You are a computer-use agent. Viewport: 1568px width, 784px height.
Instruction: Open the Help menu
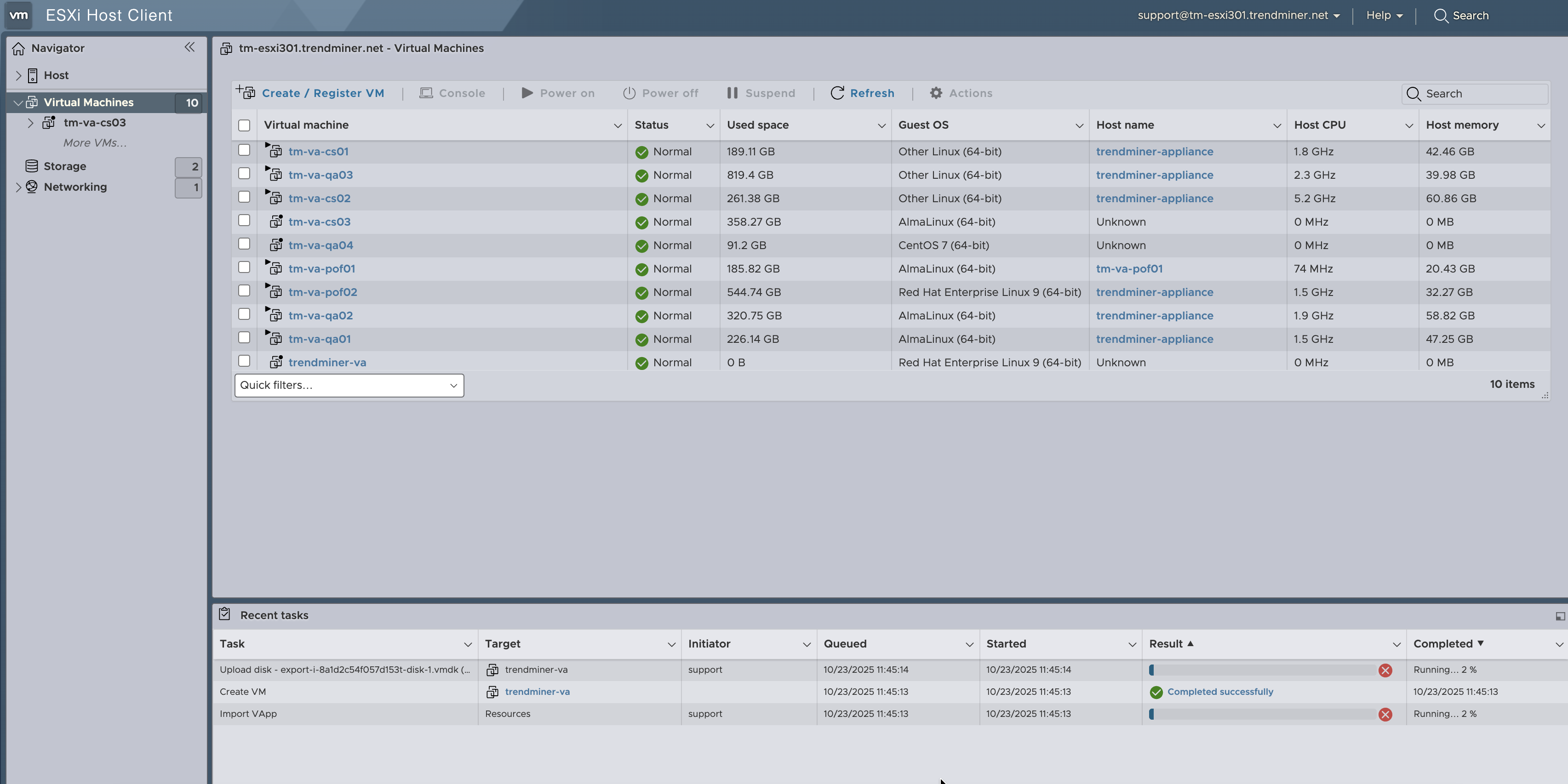[x=1384, y=16]
